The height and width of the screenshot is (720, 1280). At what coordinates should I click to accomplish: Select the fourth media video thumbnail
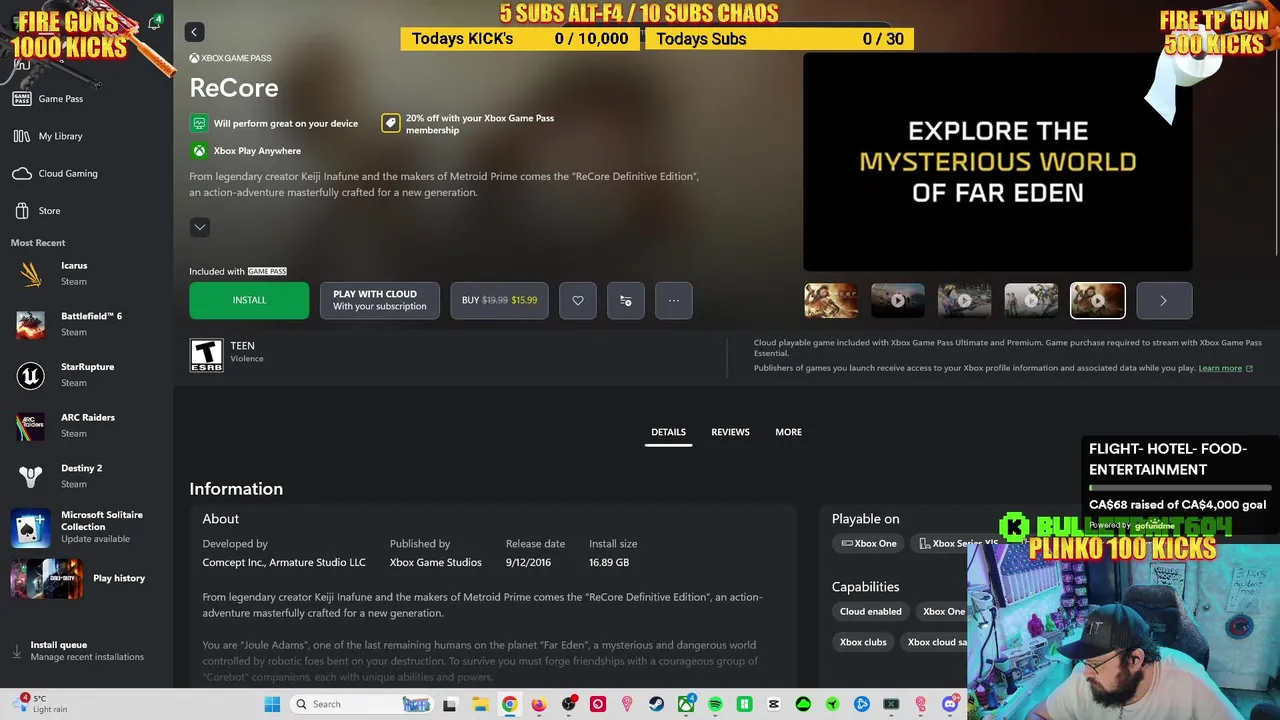(x=1031, y=300)
